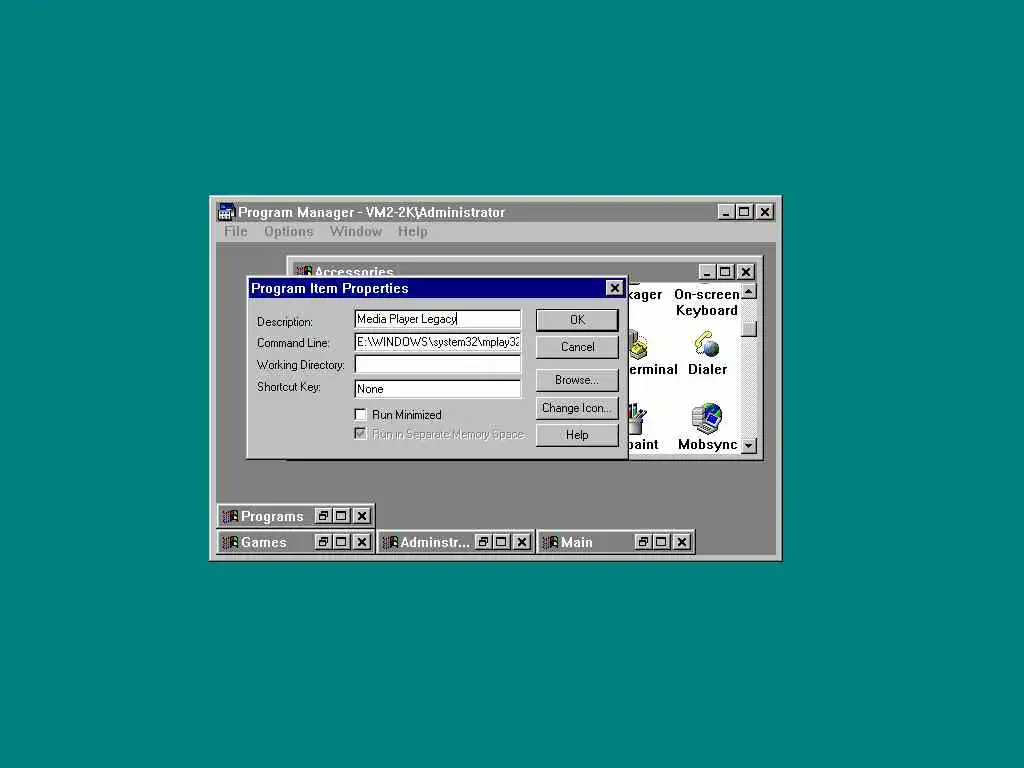The image size is (1024, 768).
Task: Click Accessories scrollbar down arrow
Action: click(749, 445)
